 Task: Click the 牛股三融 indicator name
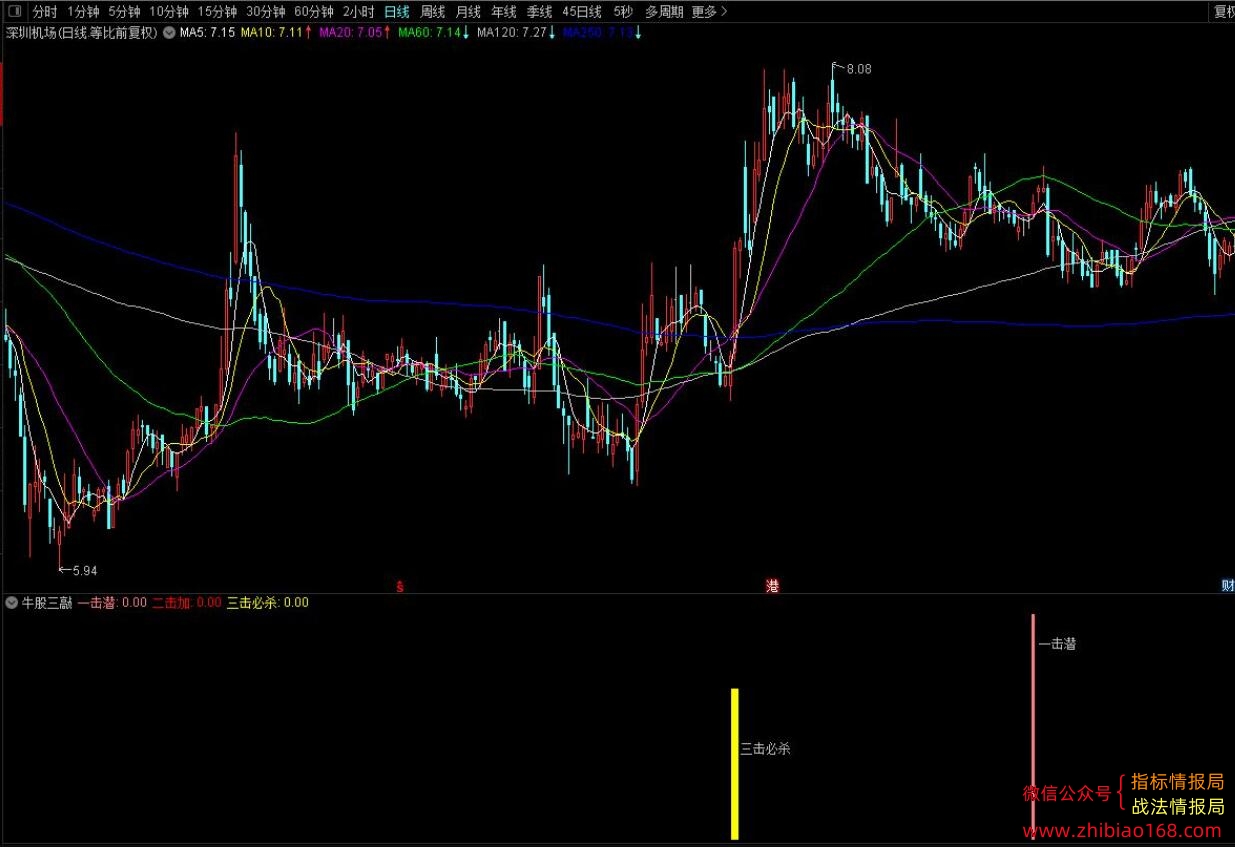pos(46,603)
